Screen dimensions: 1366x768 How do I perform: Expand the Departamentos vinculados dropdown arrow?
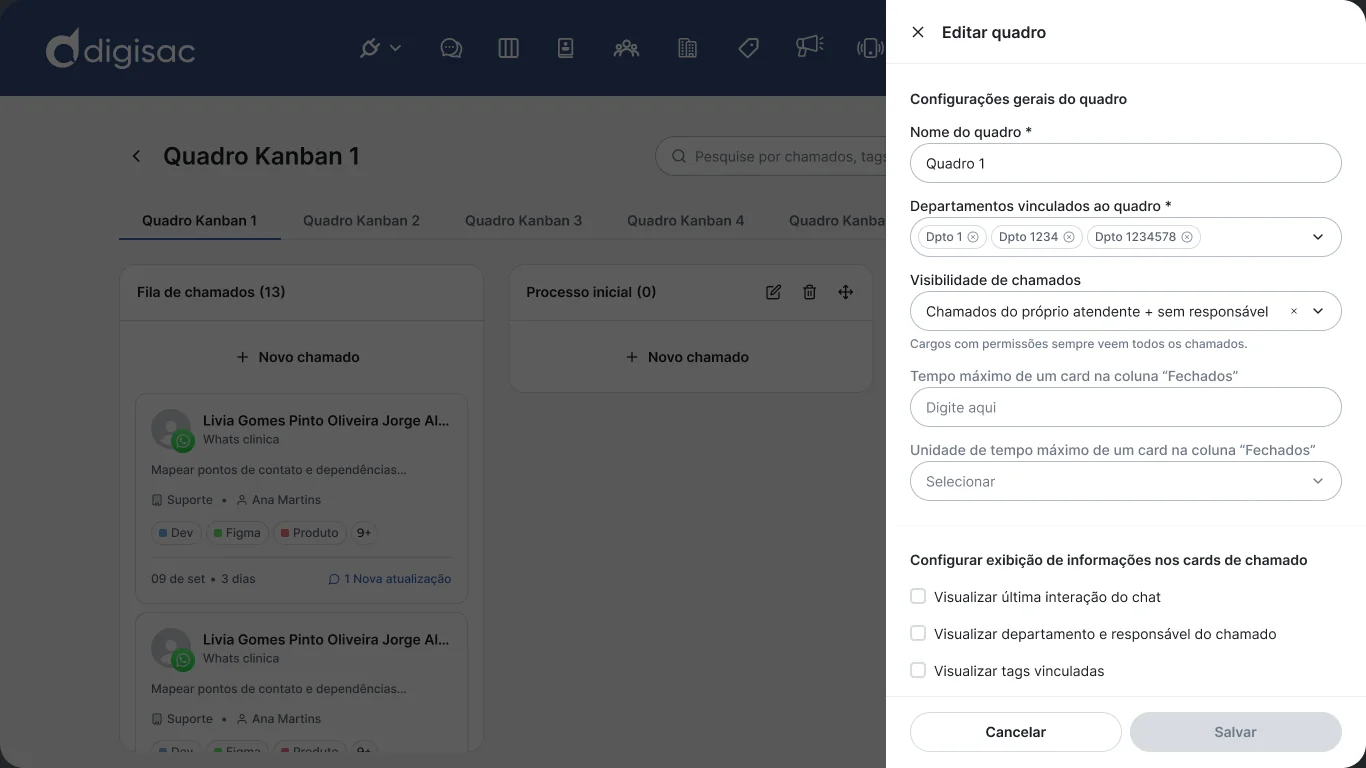(x=1318, y=237)
